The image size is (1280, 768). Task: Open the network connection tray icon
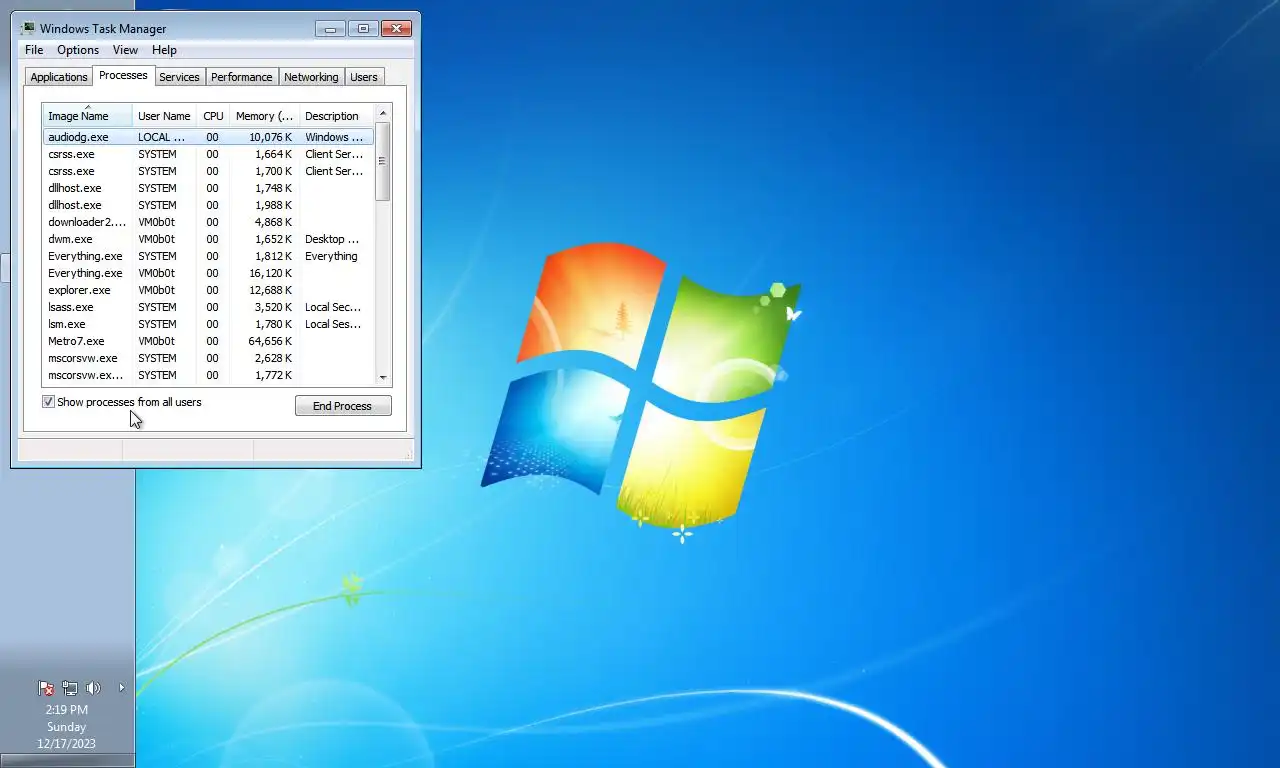pyautogui.click(x=70, y=688)
